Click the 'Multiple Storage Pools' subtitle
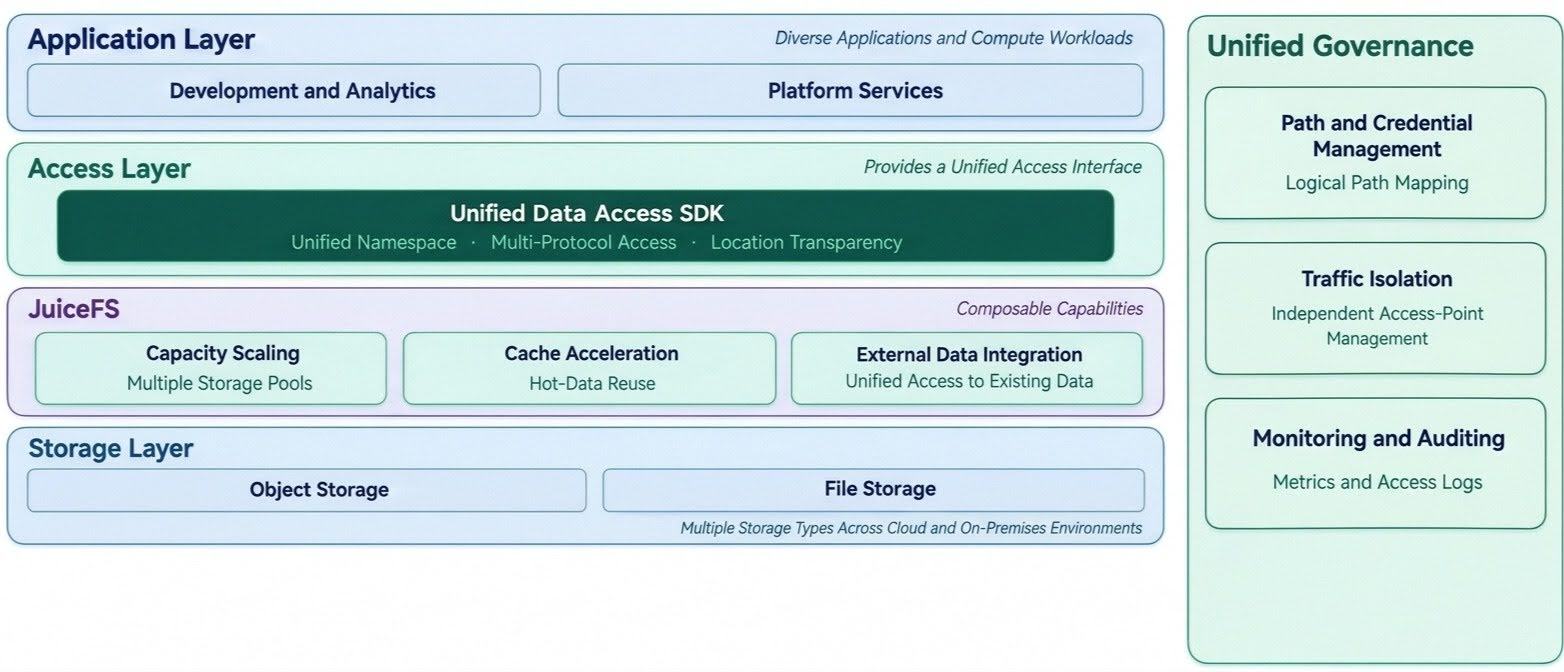The image size is (1564, 672). [220, 384]
